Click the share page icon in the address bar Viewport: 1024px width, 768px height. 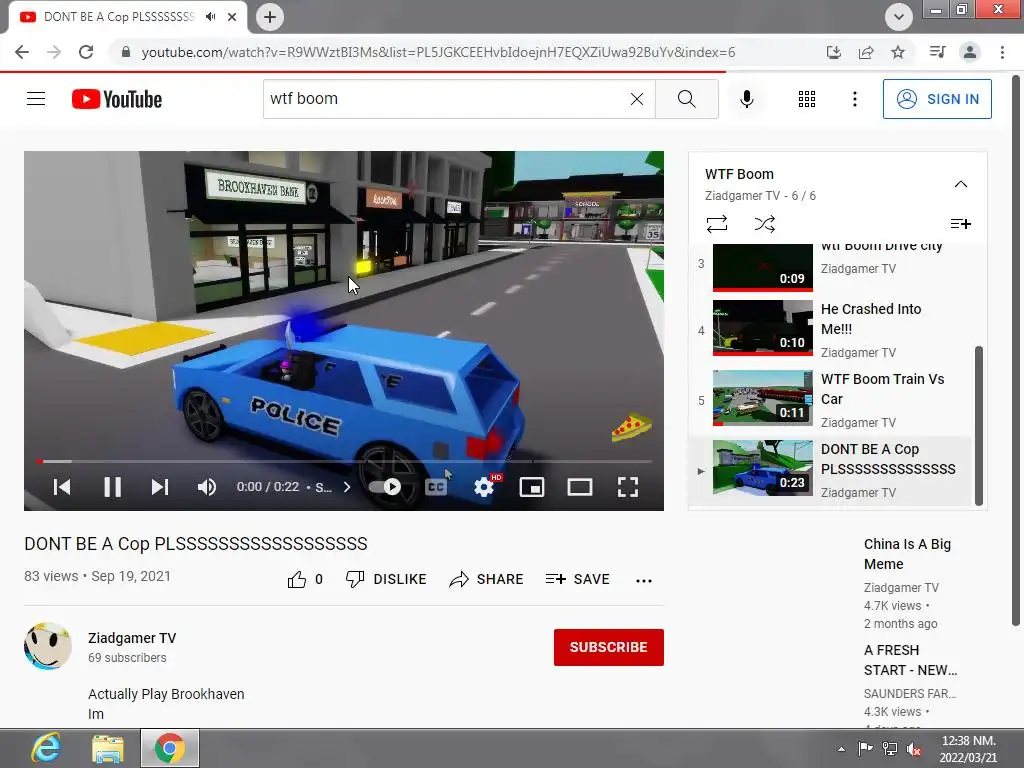[x=866, y=52]
